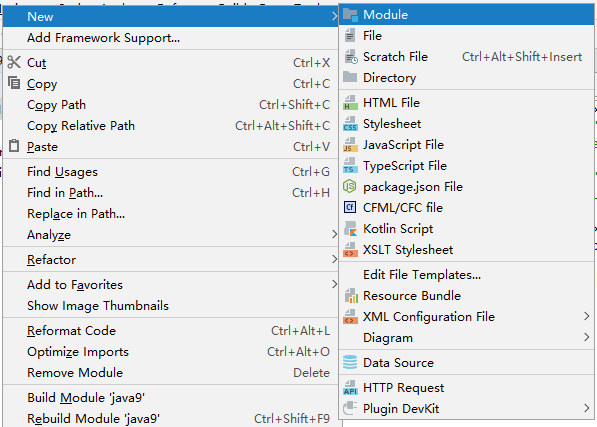Select Find Usages menu entry
Screen dimensions: 597x427
(x=170, y=172)
